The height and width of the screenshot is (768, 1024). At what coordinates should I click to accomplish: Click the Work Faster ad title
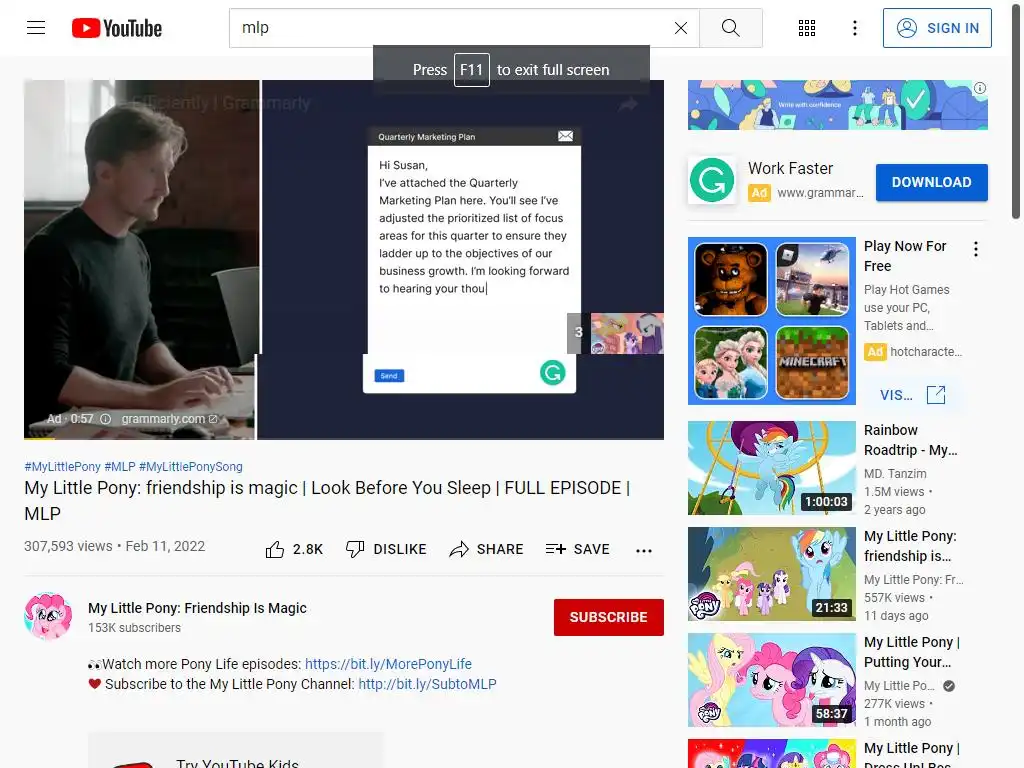(x=790, y=168)
